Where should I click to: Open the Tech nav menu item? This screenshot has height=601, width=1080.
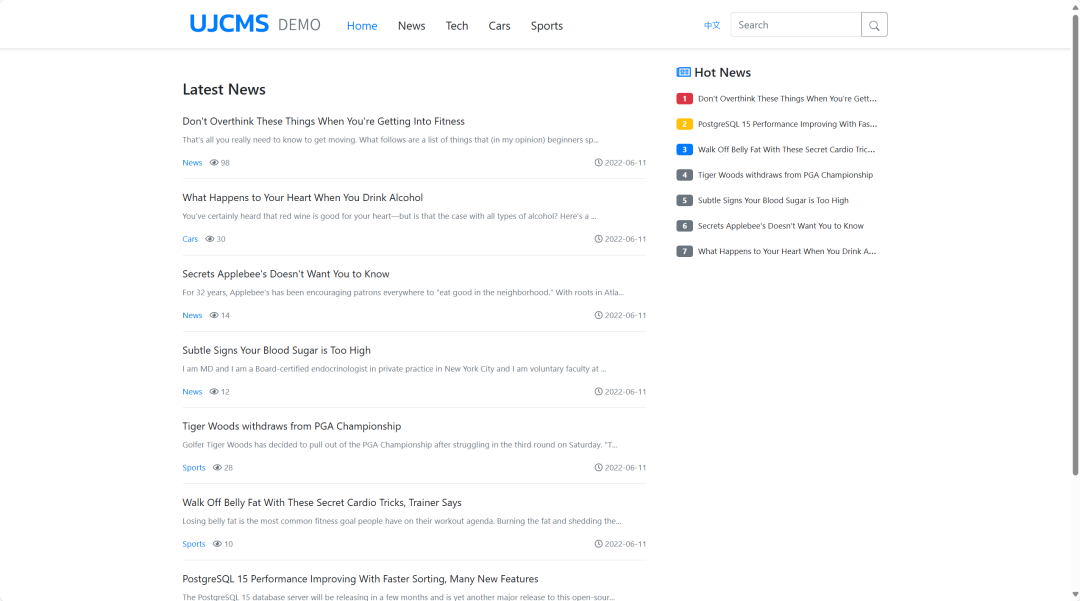[457, 25]
